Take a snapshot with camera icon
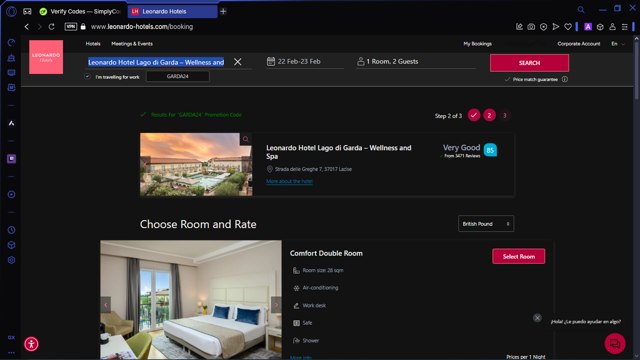Viewport: 640px width, 360px height. tap(531, 27)
